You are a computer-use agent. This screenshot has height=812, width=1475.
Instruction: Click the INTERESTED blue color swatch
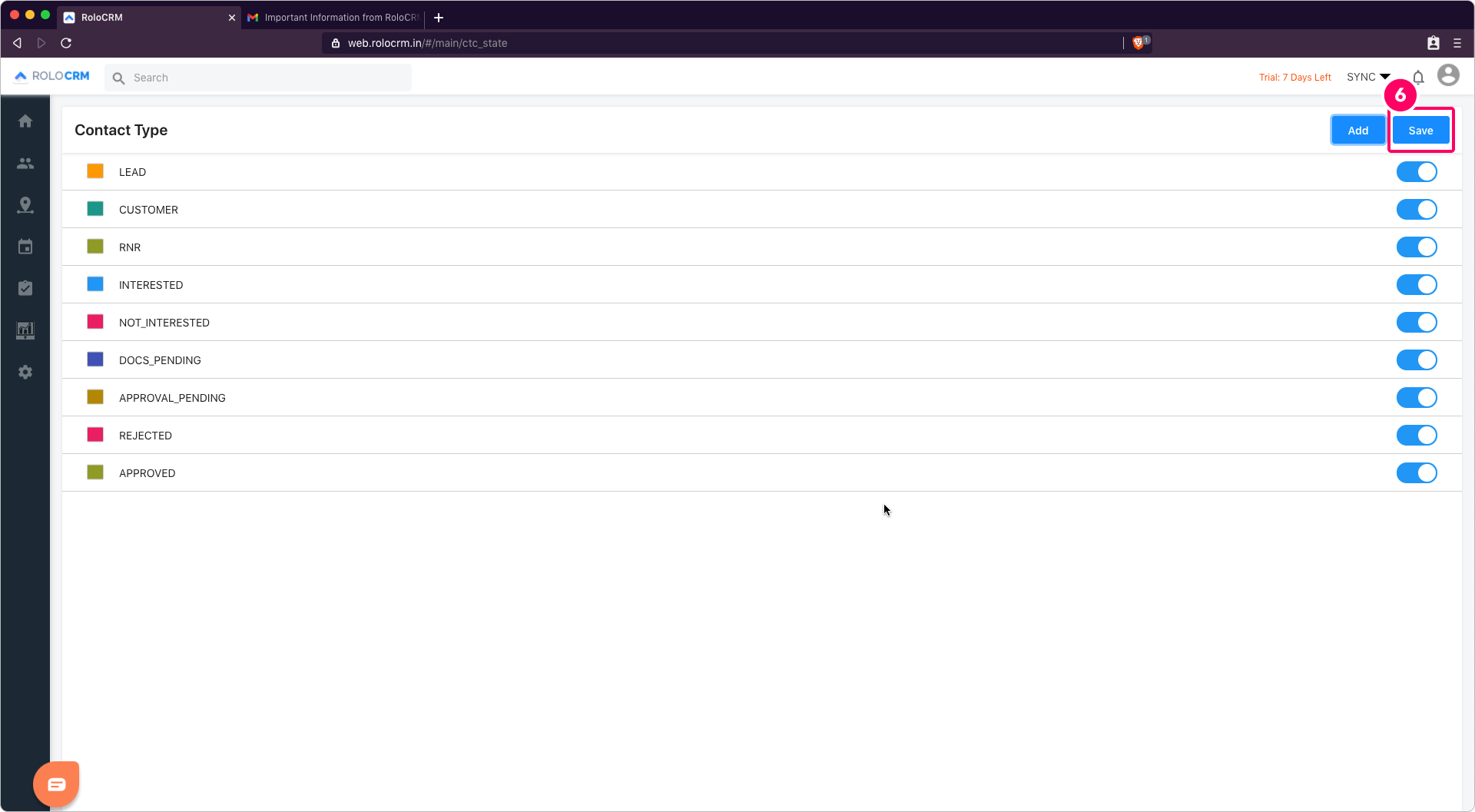pyautogui.click(x=95, y=284)
